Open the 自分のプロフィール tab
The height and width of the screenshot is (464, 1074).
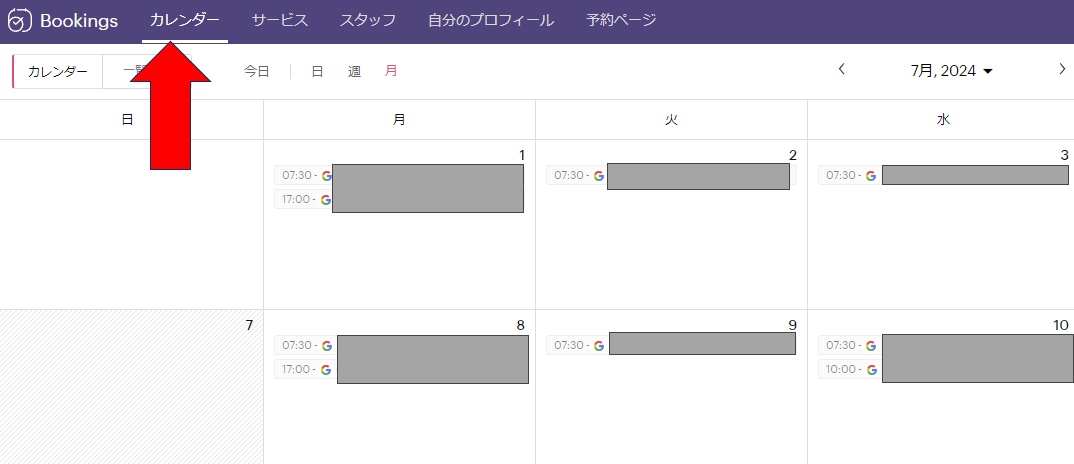(491, 21)
